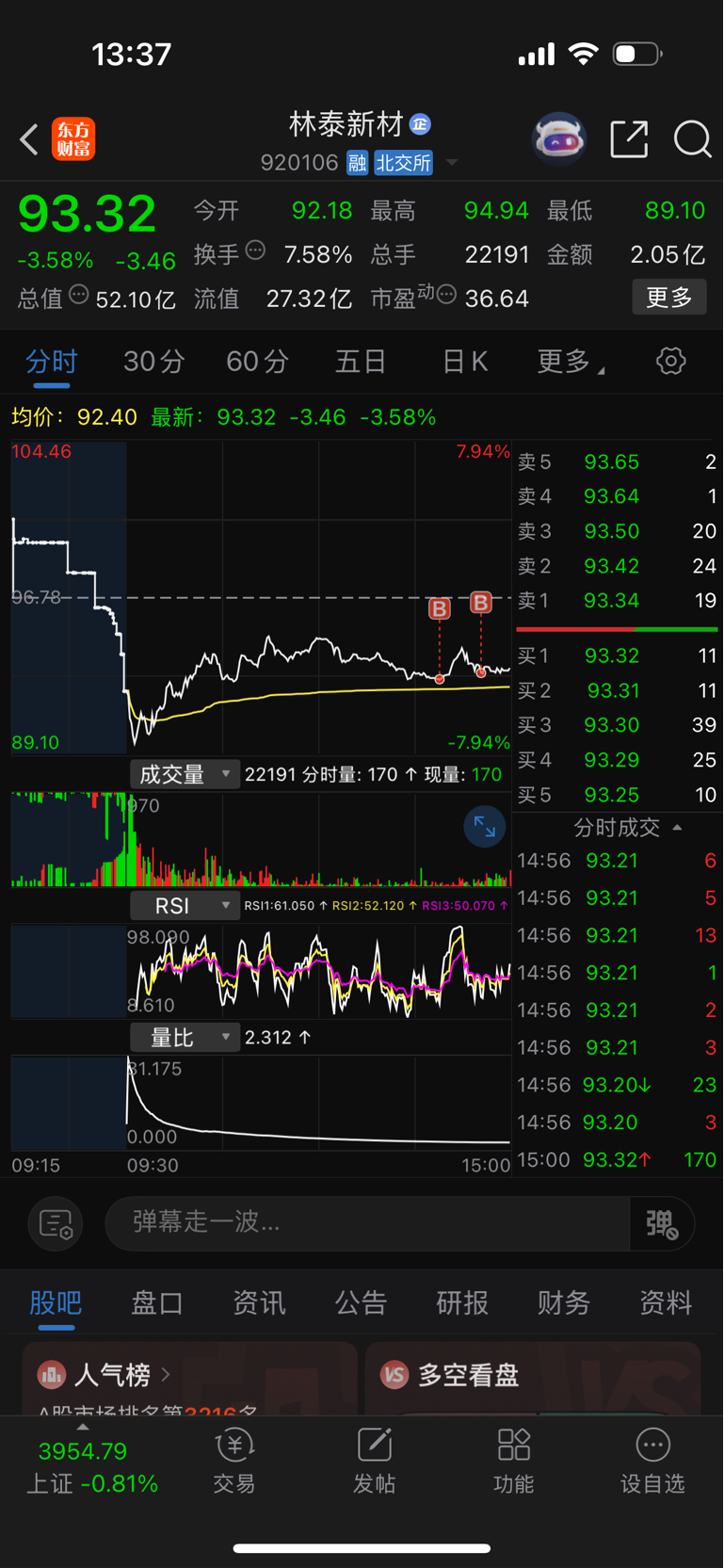This screenshot has width=724, height=1568.
Task: Select the 分时 chart tab
Action: [x=51, y=363]
